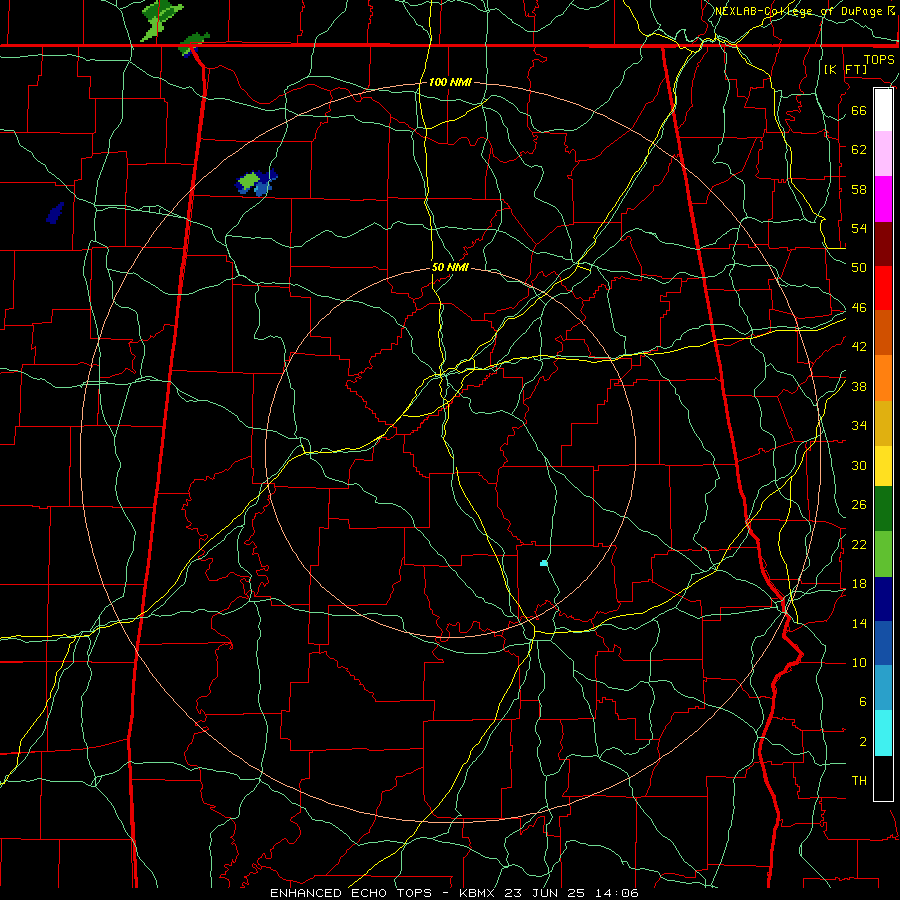This screenshot has width=900, height=900.
Task: Click the light green legend swatch
Action: pyautogui.click(x=883, y=554)
